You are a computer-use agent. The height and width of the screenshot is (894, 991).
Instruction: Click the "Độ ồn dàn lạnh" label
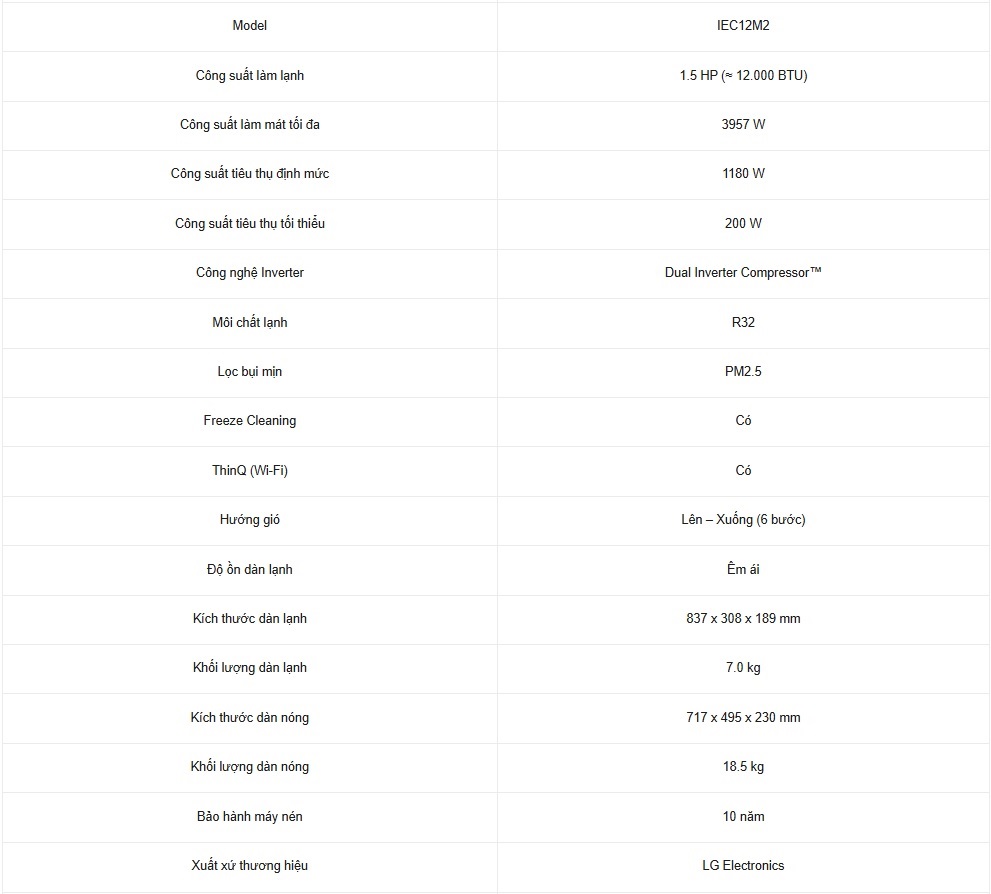[x=250, y=569]
